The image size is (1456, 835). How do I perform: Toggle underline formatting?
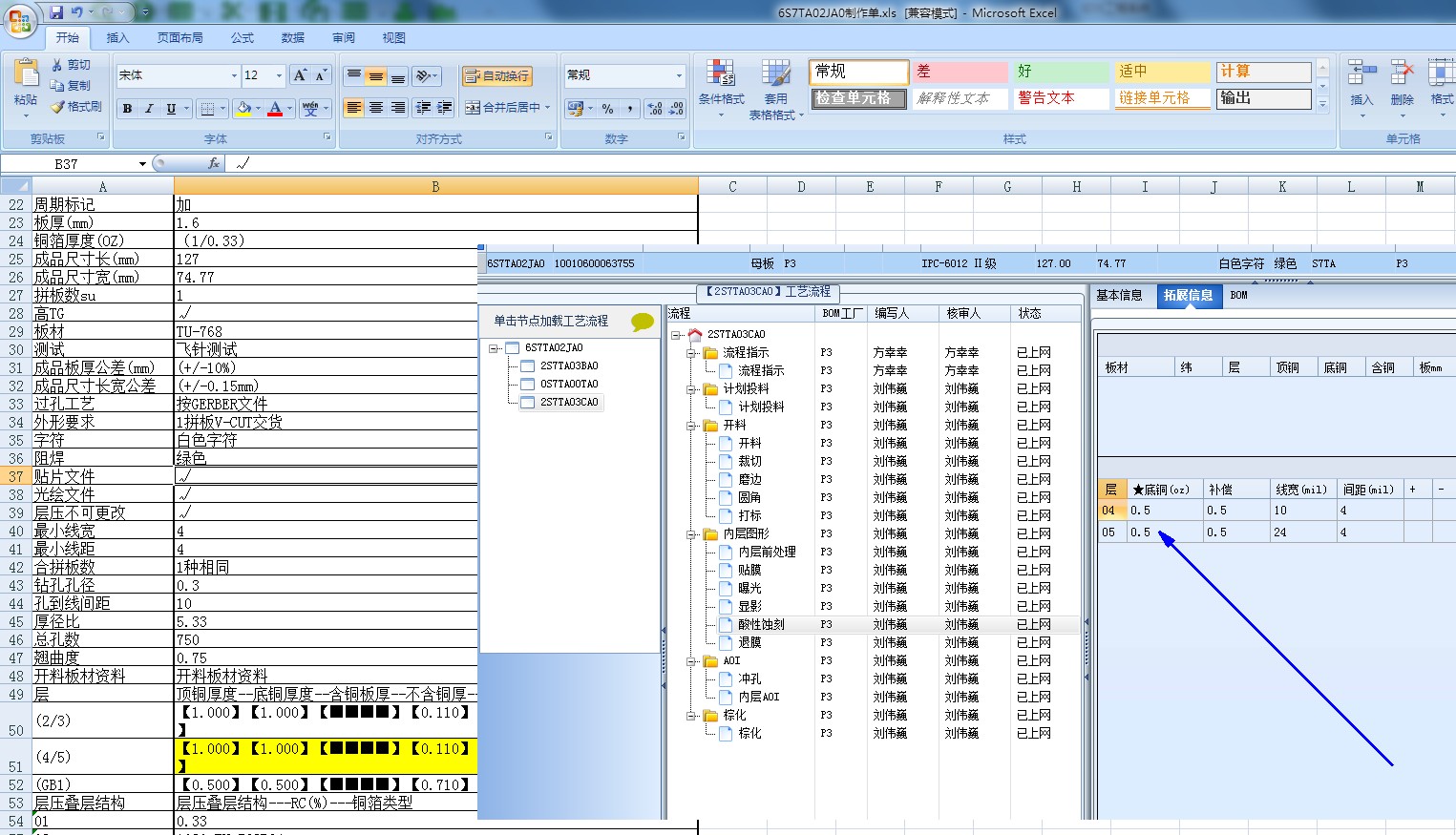click(x=171, y=109)
